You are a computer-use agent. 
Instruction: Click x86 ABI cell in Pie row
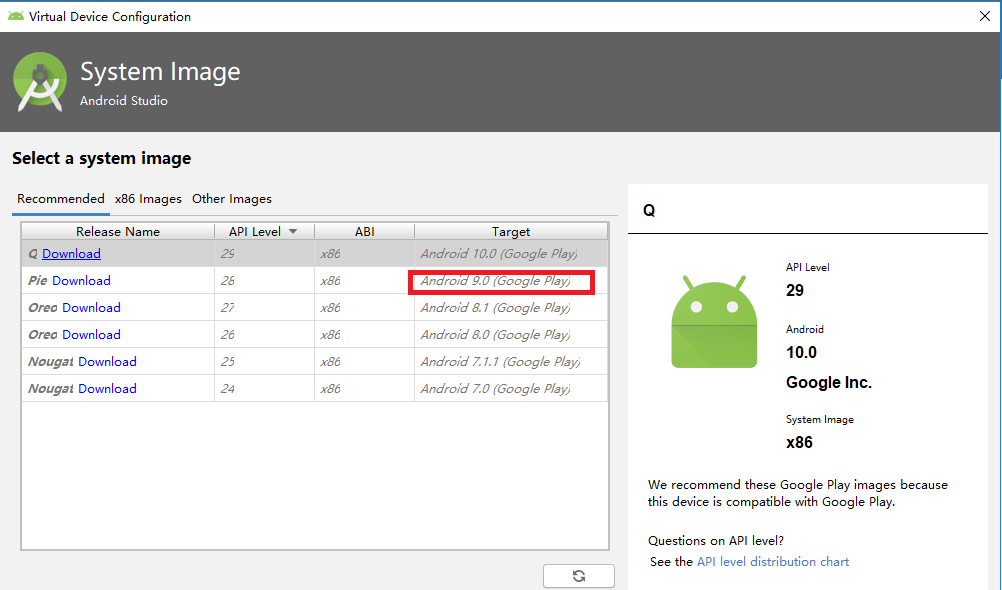coord(364,281)
